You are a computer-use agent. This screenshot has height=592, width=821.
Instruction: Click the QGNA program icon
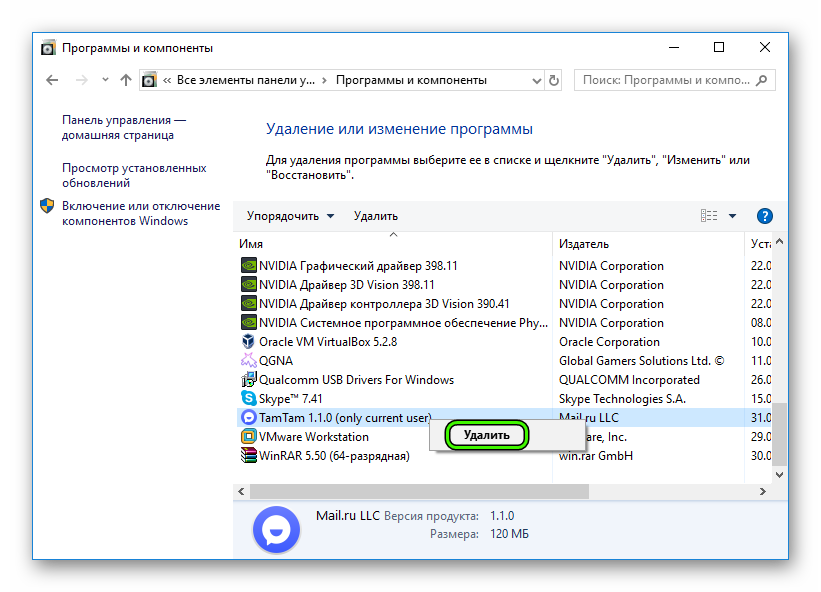click(248, 361)
